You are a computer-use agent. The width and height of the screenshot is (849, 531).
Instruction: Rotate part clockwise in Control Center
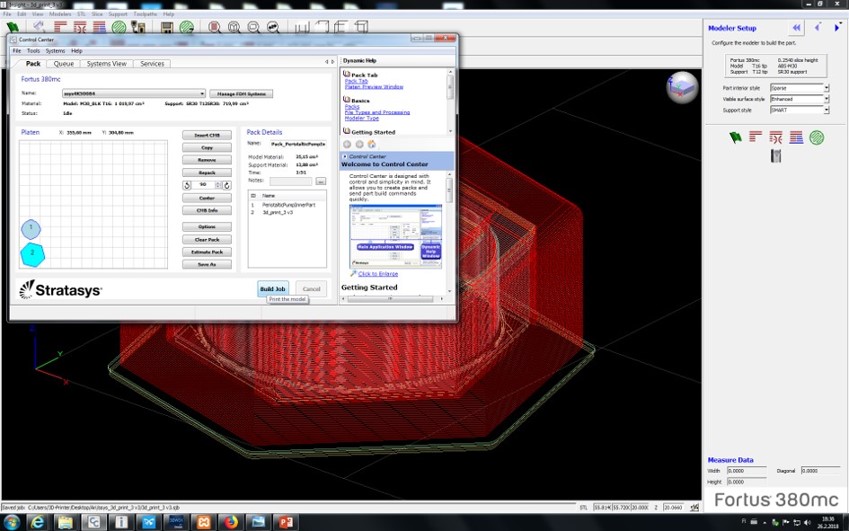coord(227,185)
